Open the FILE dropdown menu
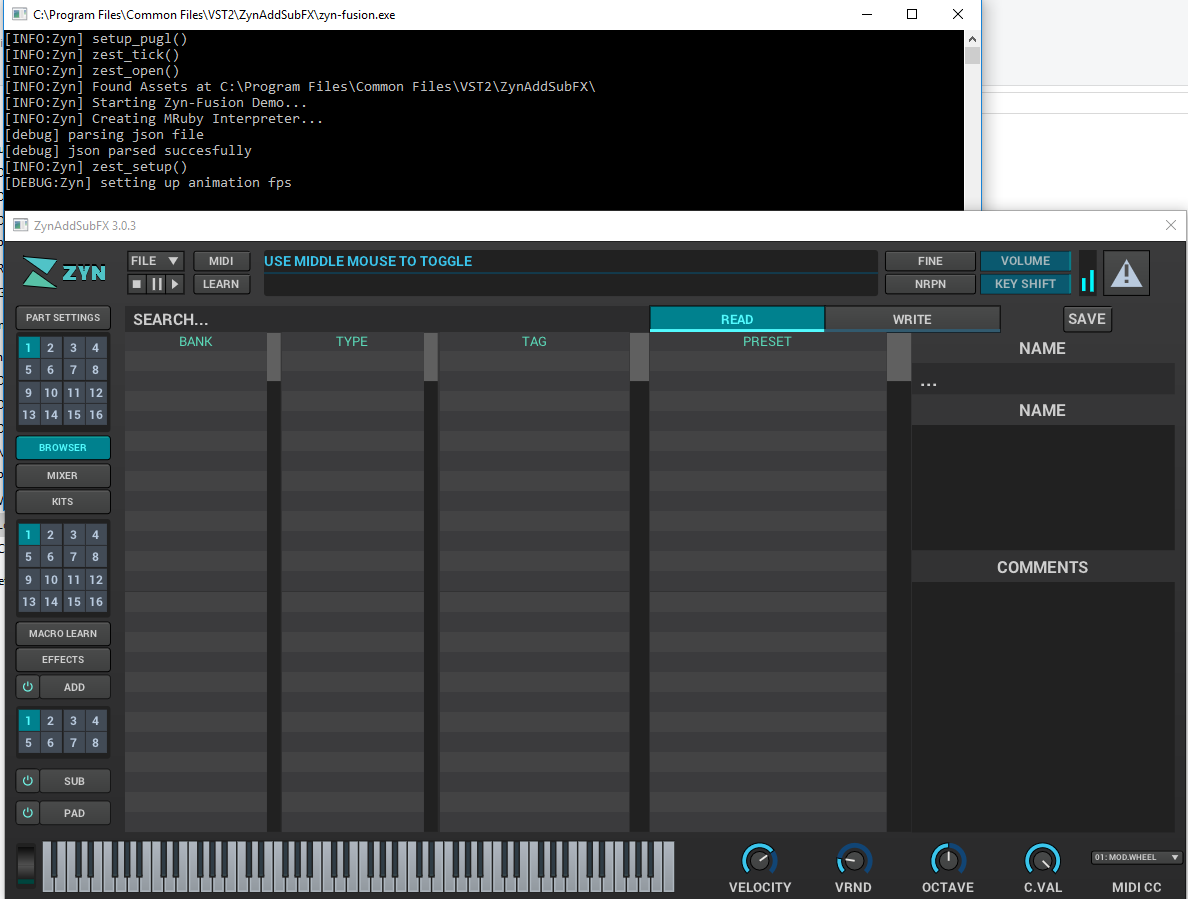The width and height of the screenshot is (1188, 899). pyautogui.click(x=155, y=261)
